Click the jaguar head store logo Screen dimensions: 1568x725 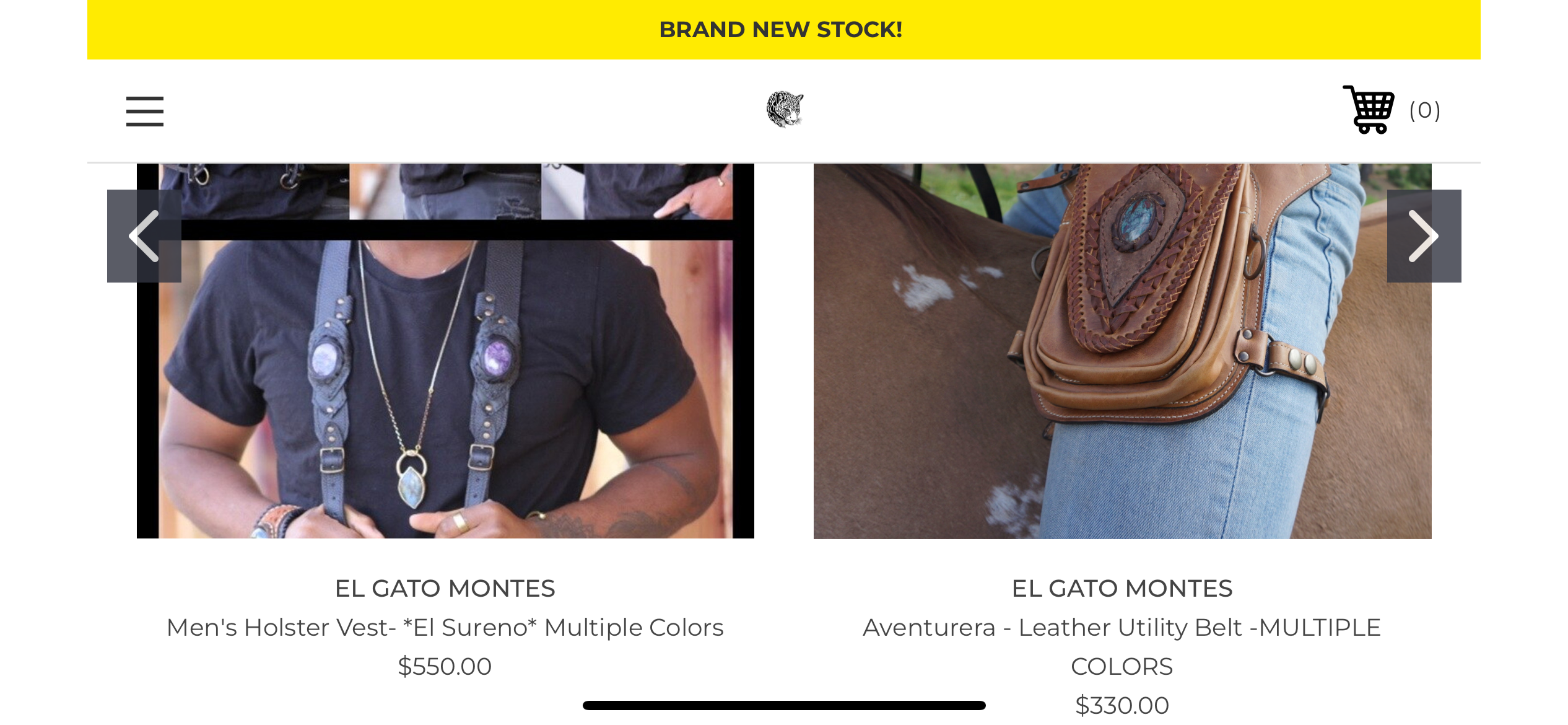click(785, 109)
